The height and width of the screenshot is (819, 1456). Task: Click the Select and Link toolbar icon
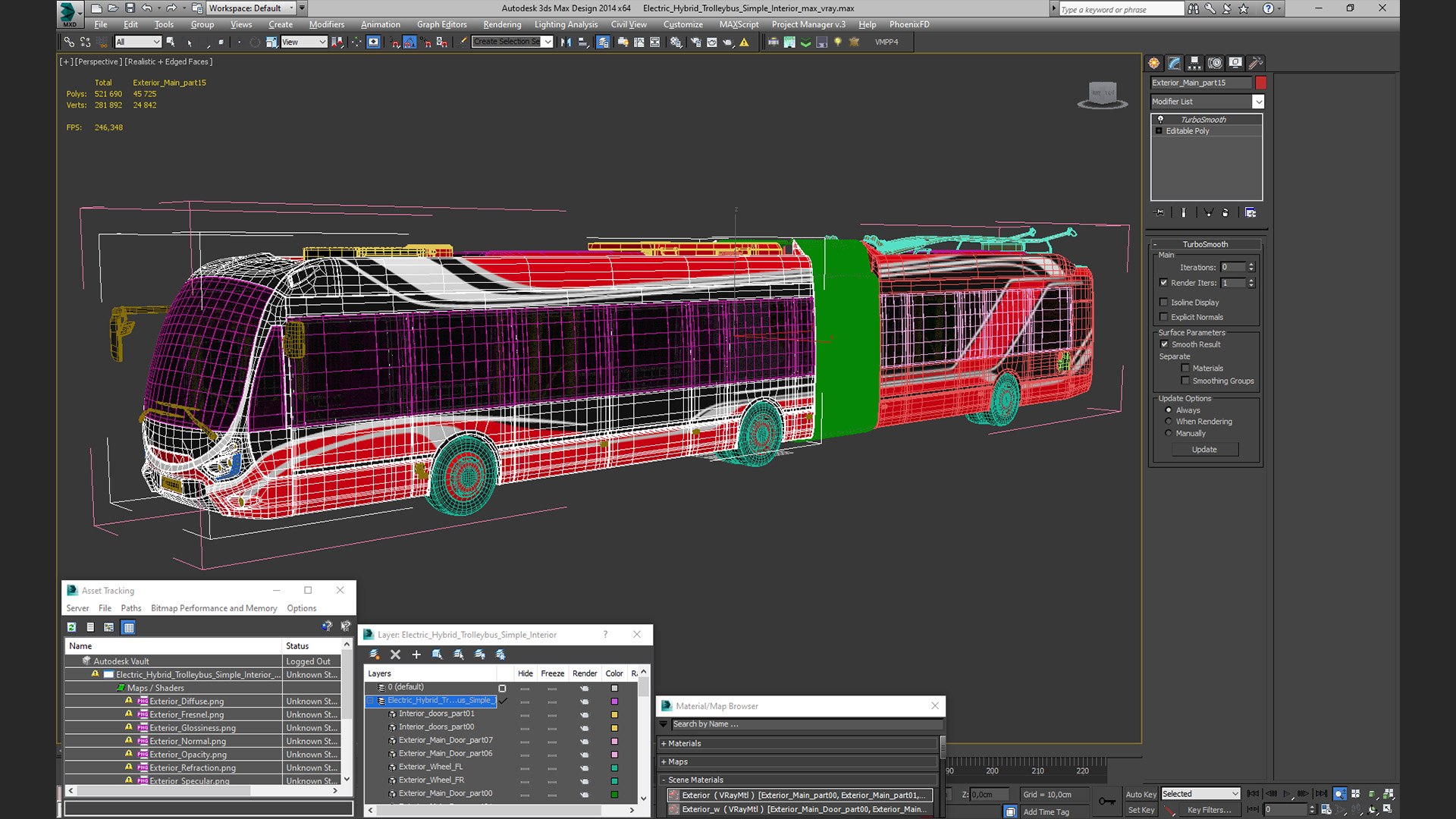click(x=69, y=42)
